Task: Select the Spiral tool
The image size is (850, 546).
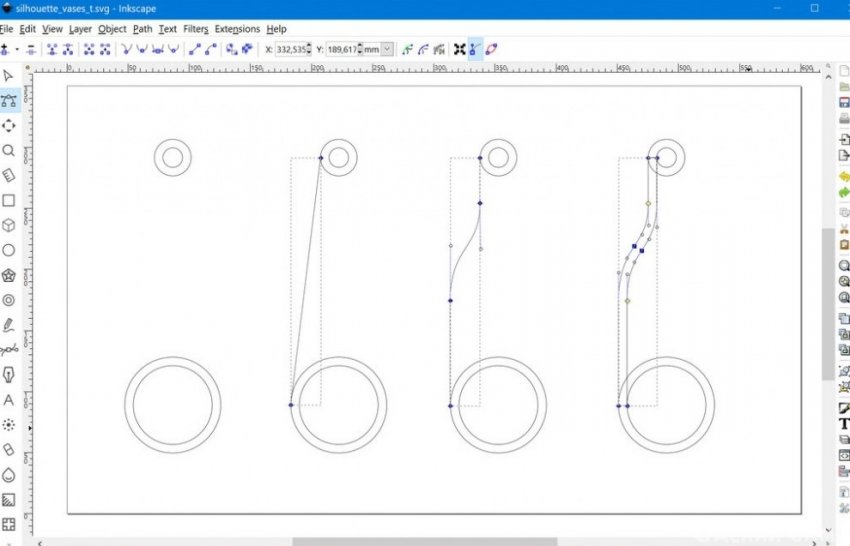Action: (9, 300)
